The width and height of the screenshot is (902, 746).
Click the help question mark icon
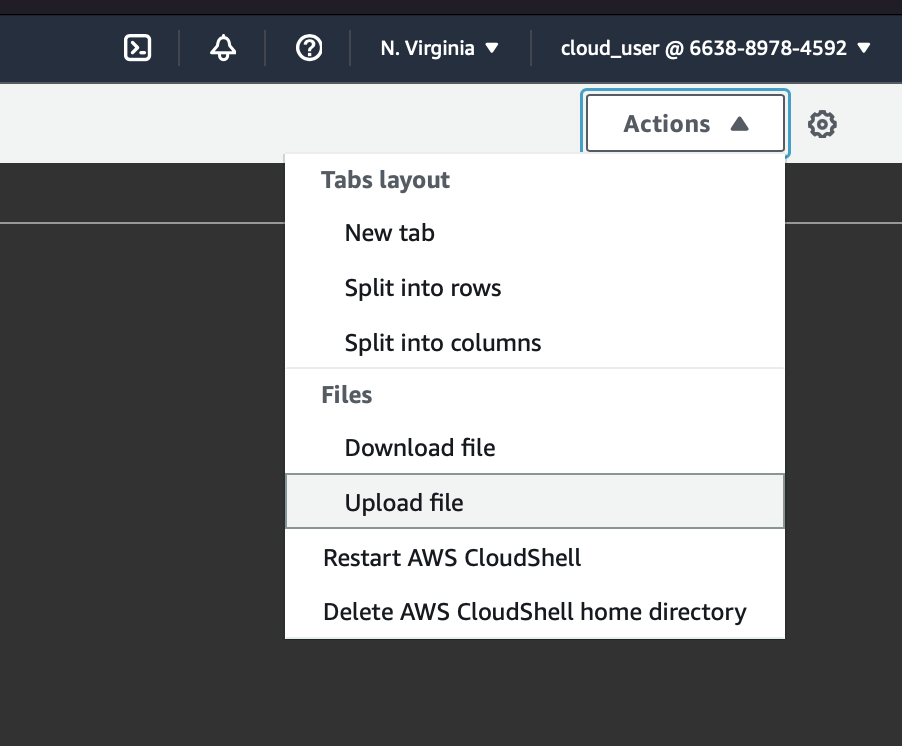click(x=309, y=48)
